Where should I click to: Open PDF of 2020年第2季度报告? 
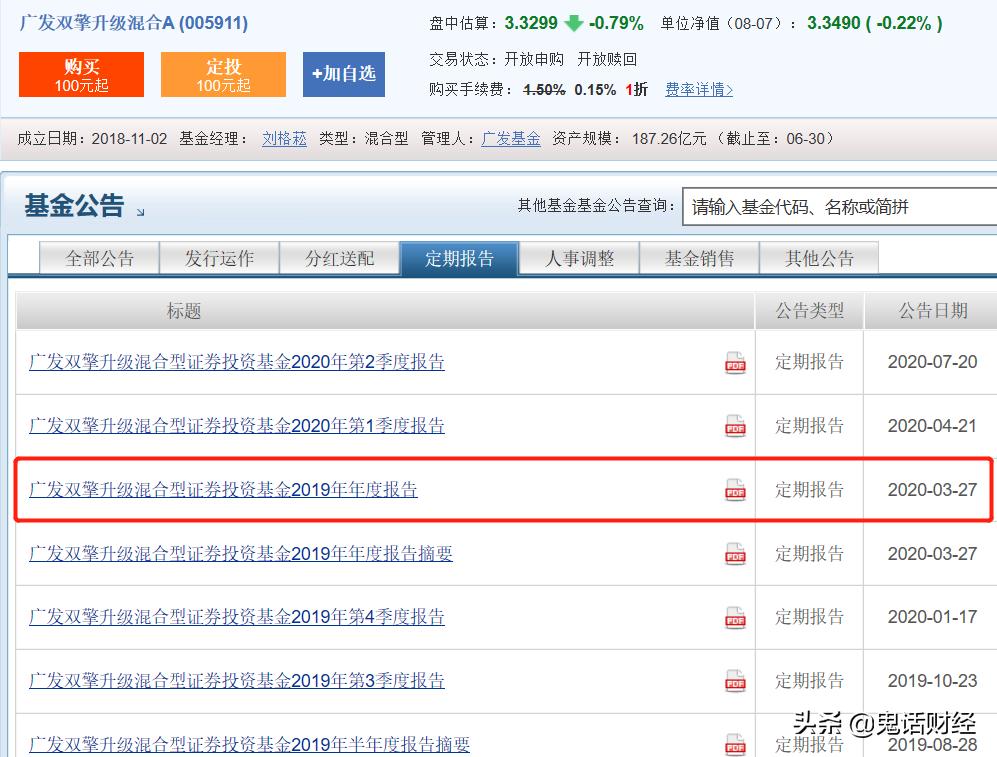(x=735, y=365)
